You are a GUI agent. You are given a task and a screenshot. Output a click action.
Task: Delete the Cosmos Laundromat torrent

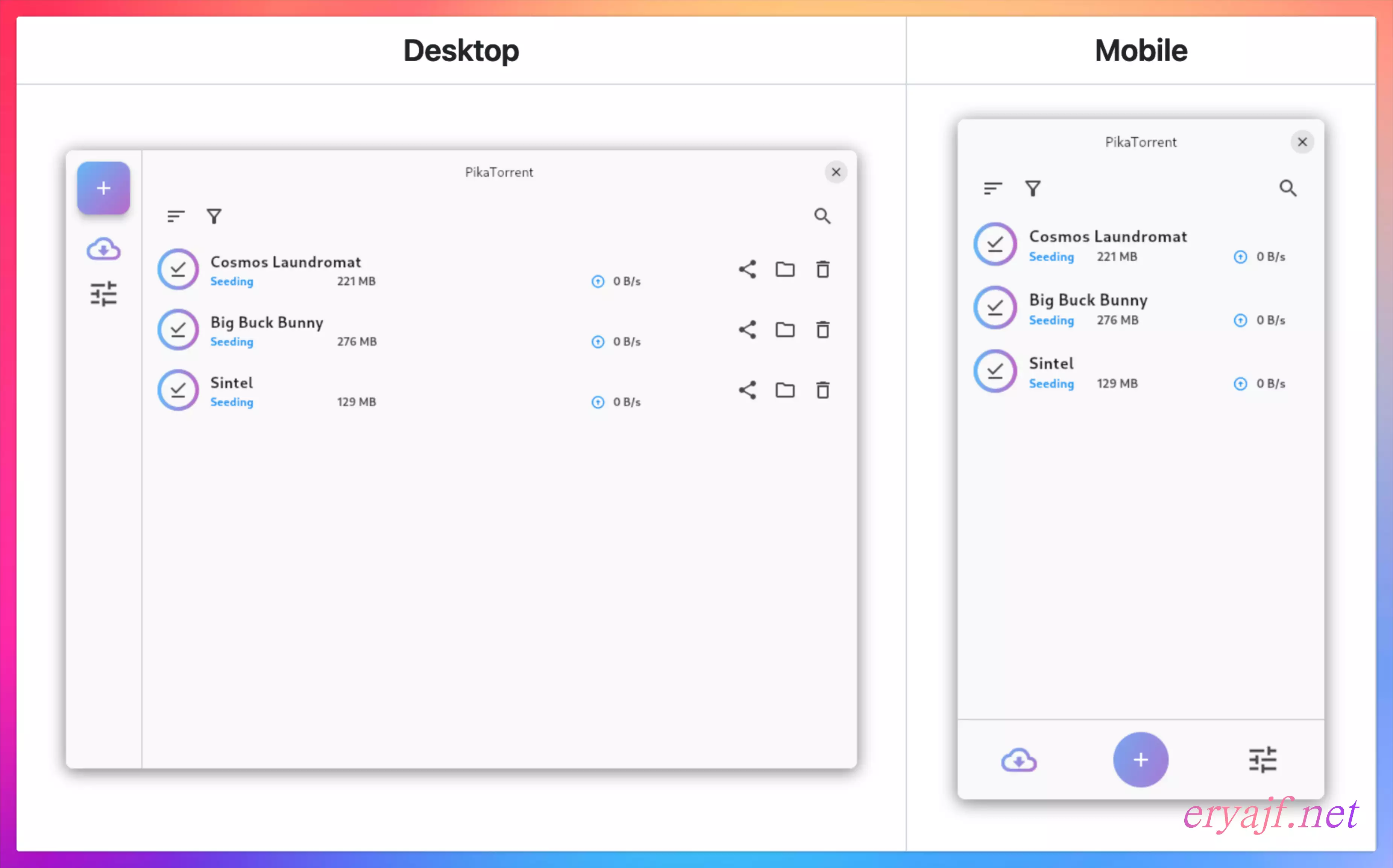822,269
